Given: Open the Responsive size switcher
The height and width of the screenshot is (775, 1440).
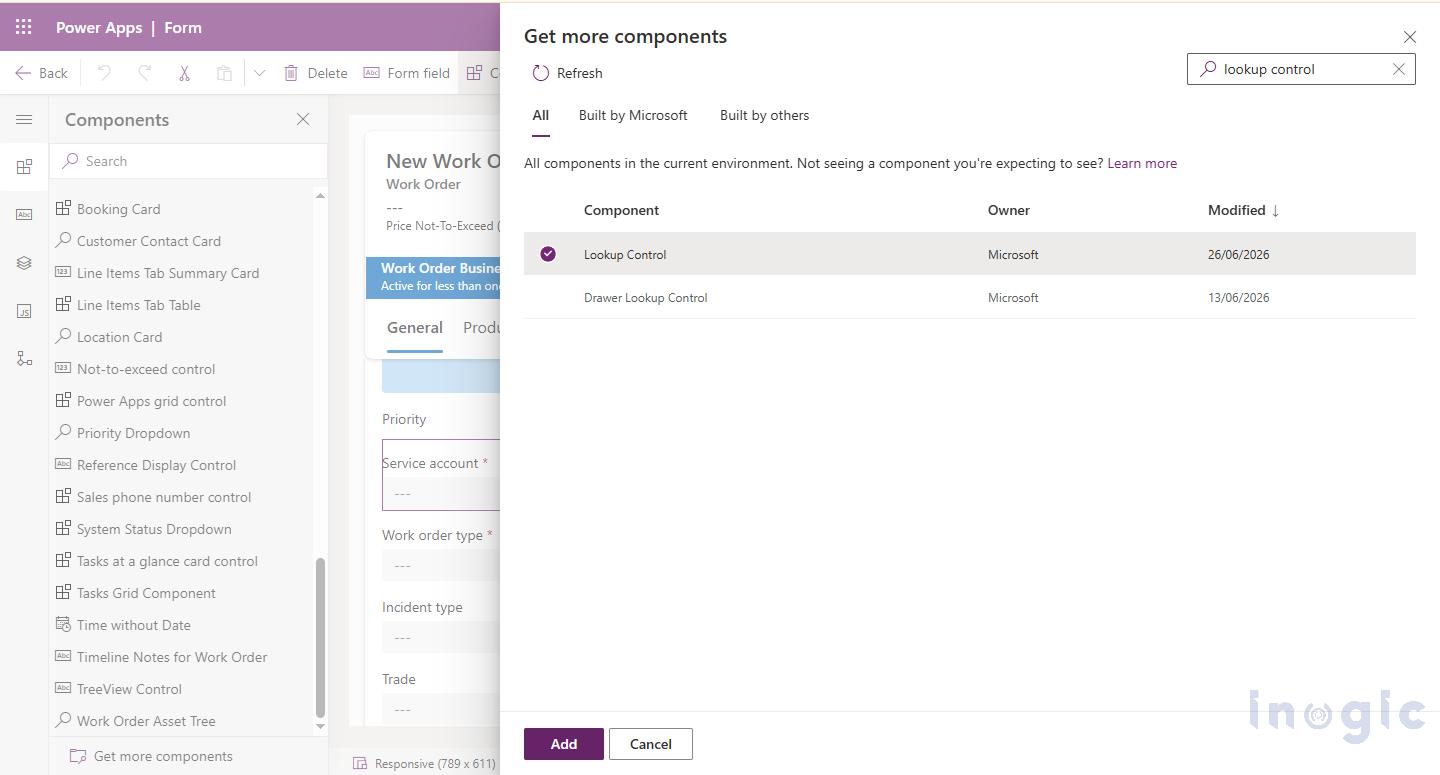Looking at the screenshot, I should coord(425,763).
